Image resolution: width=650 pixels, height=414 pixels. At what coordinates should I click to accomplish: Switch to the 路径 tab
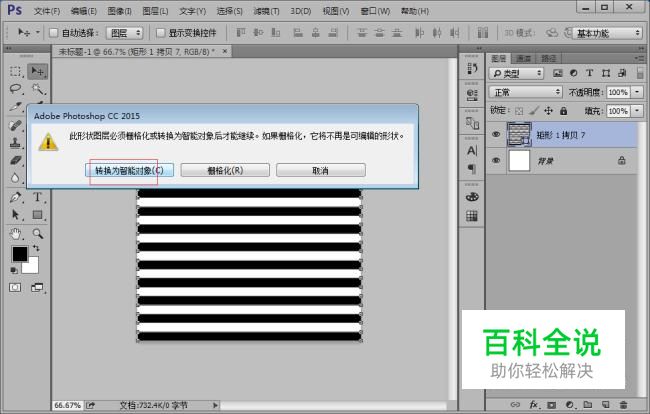pos(548,58)
